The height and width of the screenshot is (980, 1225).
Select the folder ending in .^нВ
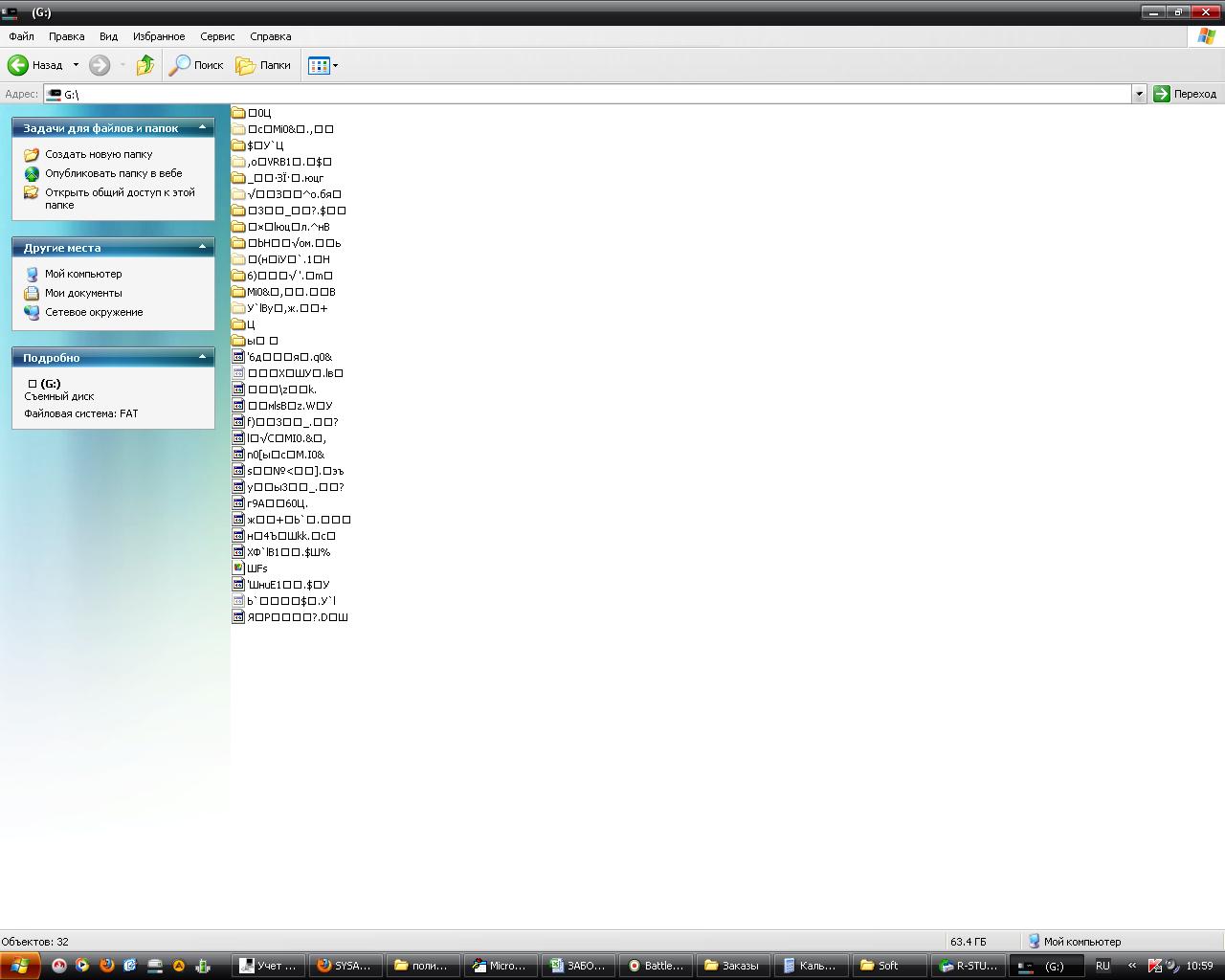281,227
